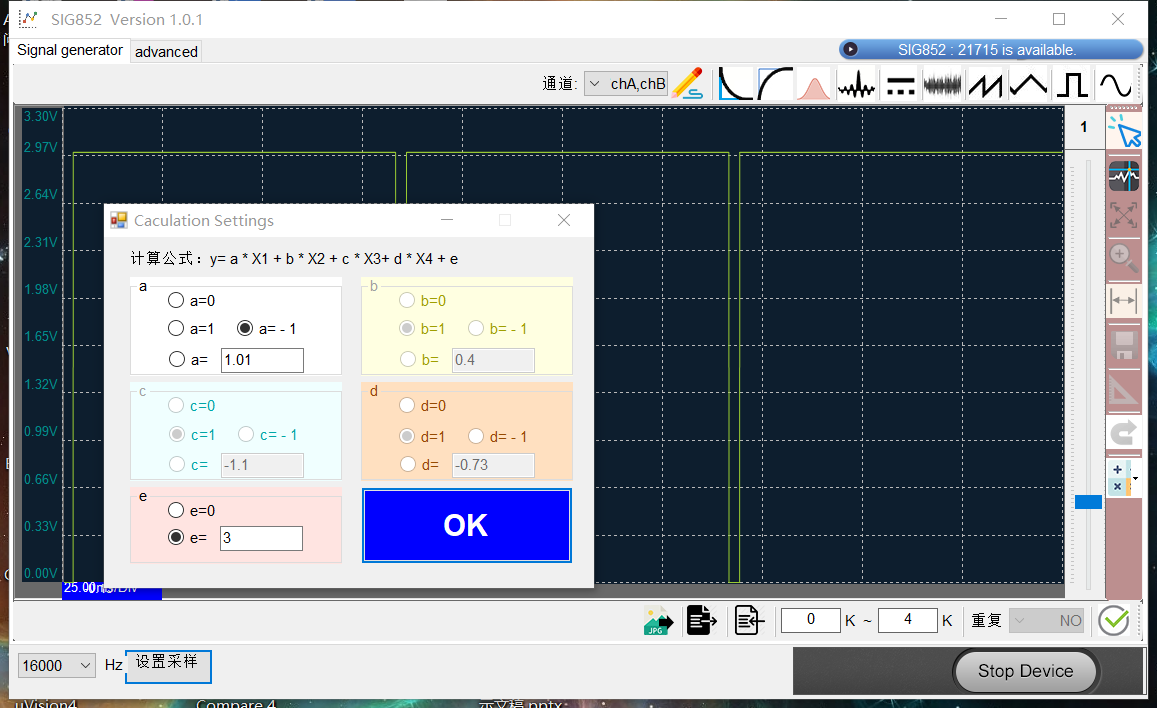Switch to the advanced tab
This screenshot has width=1157, height=708.
166,52
